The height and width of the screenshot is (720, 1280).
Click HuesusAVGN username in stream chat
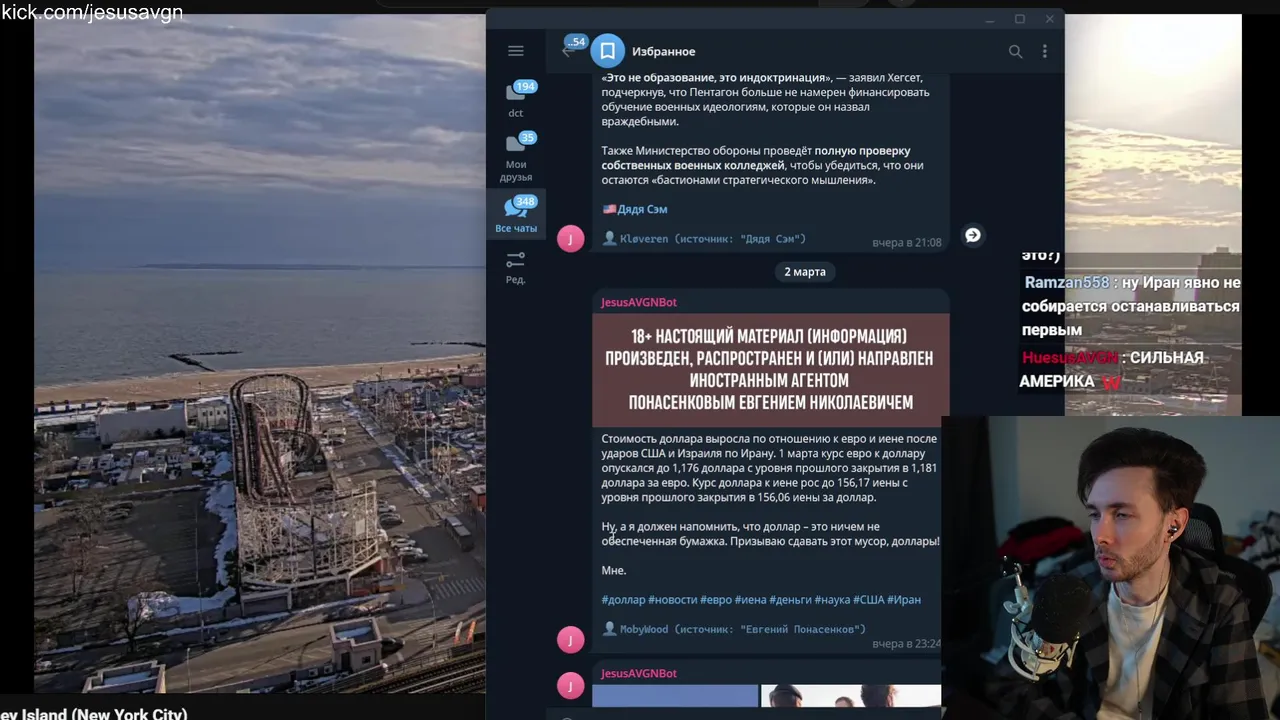(x=1069, y=357)
